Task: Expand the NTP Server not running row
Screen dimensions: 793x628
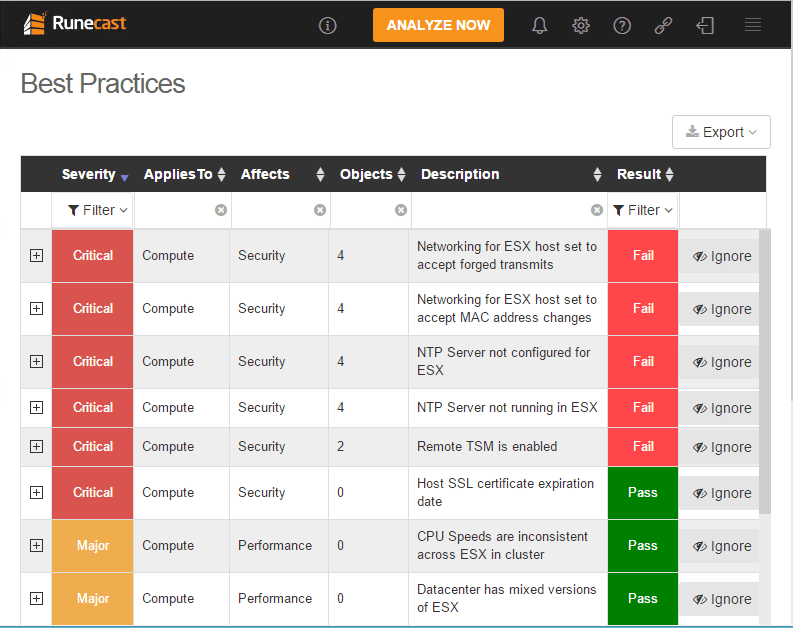Action: 36,408
